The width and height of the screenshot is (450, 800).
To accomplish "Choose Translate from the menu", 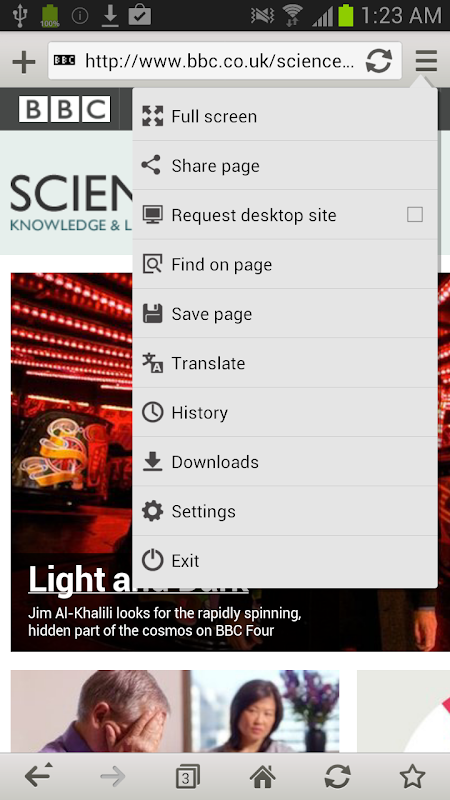I will tap(285, 363).
